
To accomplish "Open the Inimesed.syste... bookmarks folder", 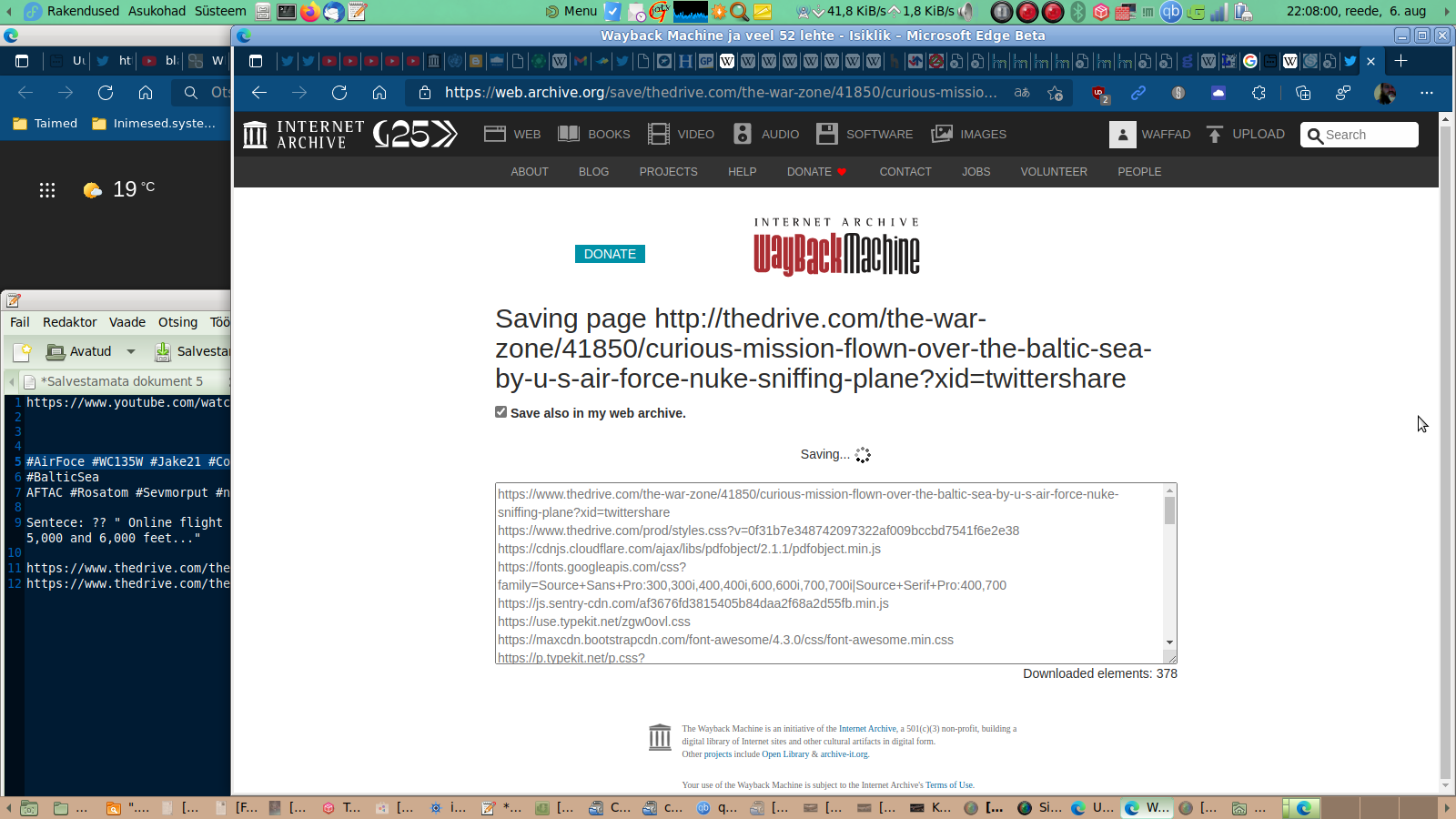I will pos(155,124).
